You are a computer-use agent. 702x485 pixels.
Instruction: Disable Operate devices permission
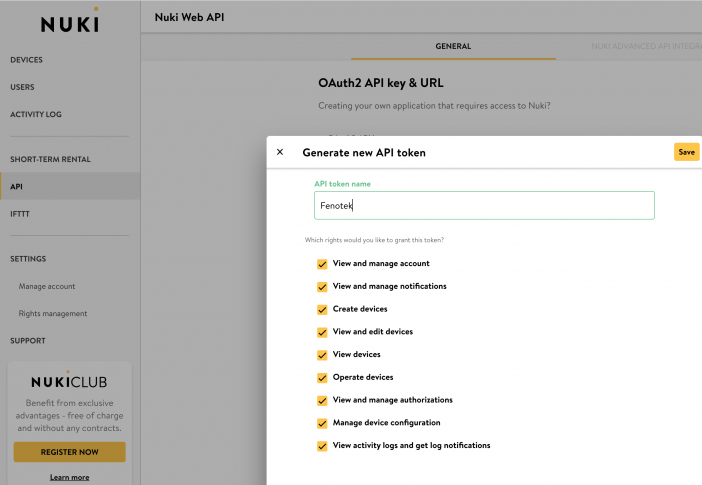click(322, 378)
